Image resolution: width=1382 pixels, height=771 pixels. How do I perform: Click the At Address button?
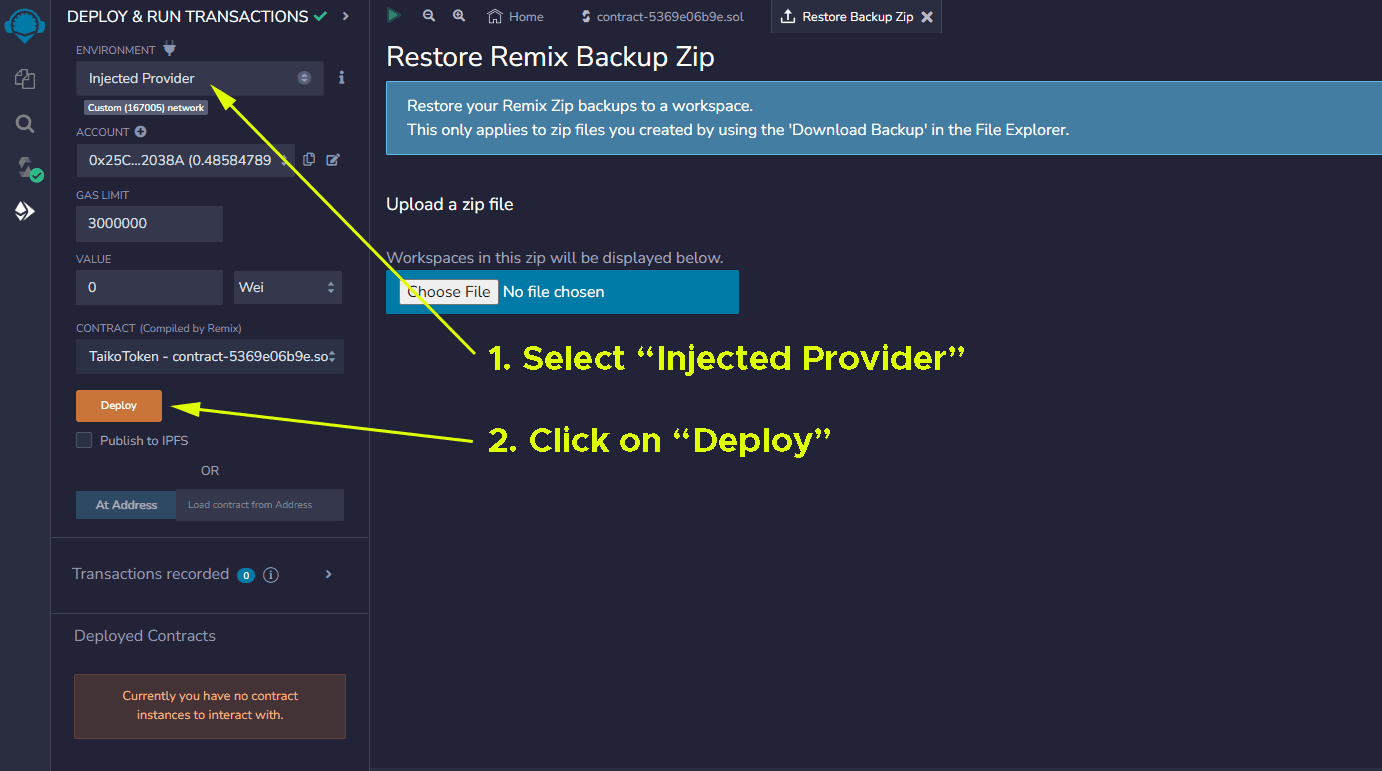point(126,505)
